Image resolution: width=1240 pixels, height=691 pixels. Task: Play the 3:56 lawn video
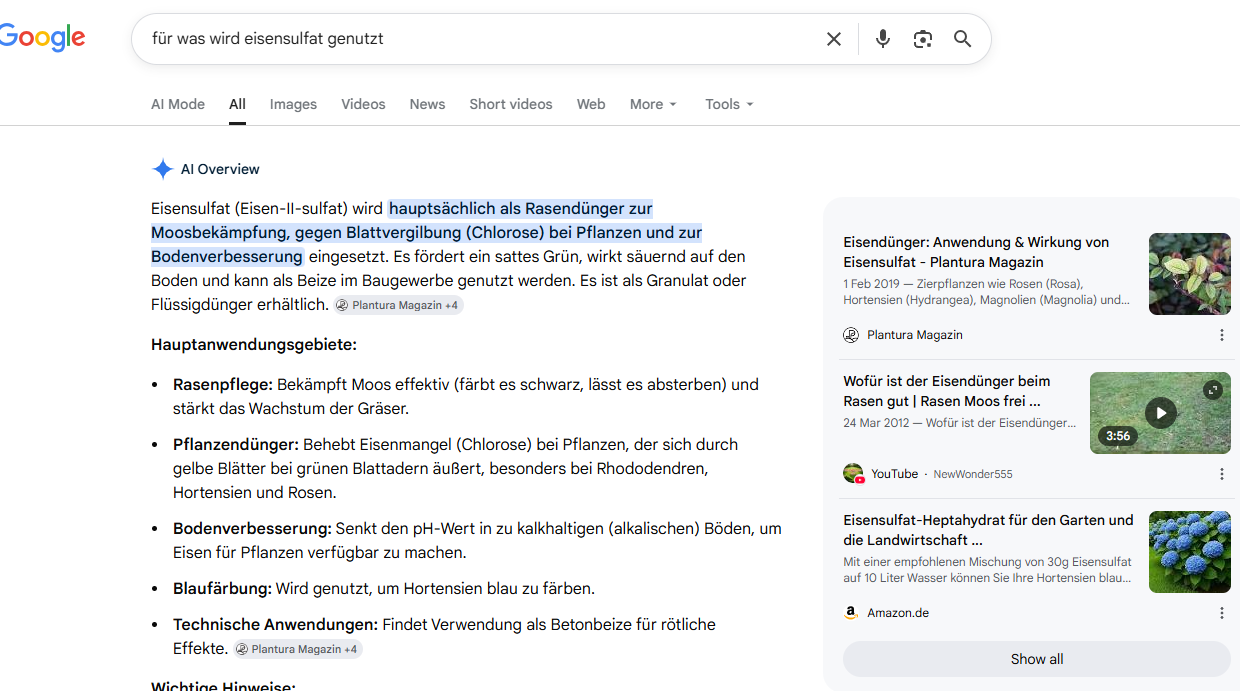(x=1160, y=413)
